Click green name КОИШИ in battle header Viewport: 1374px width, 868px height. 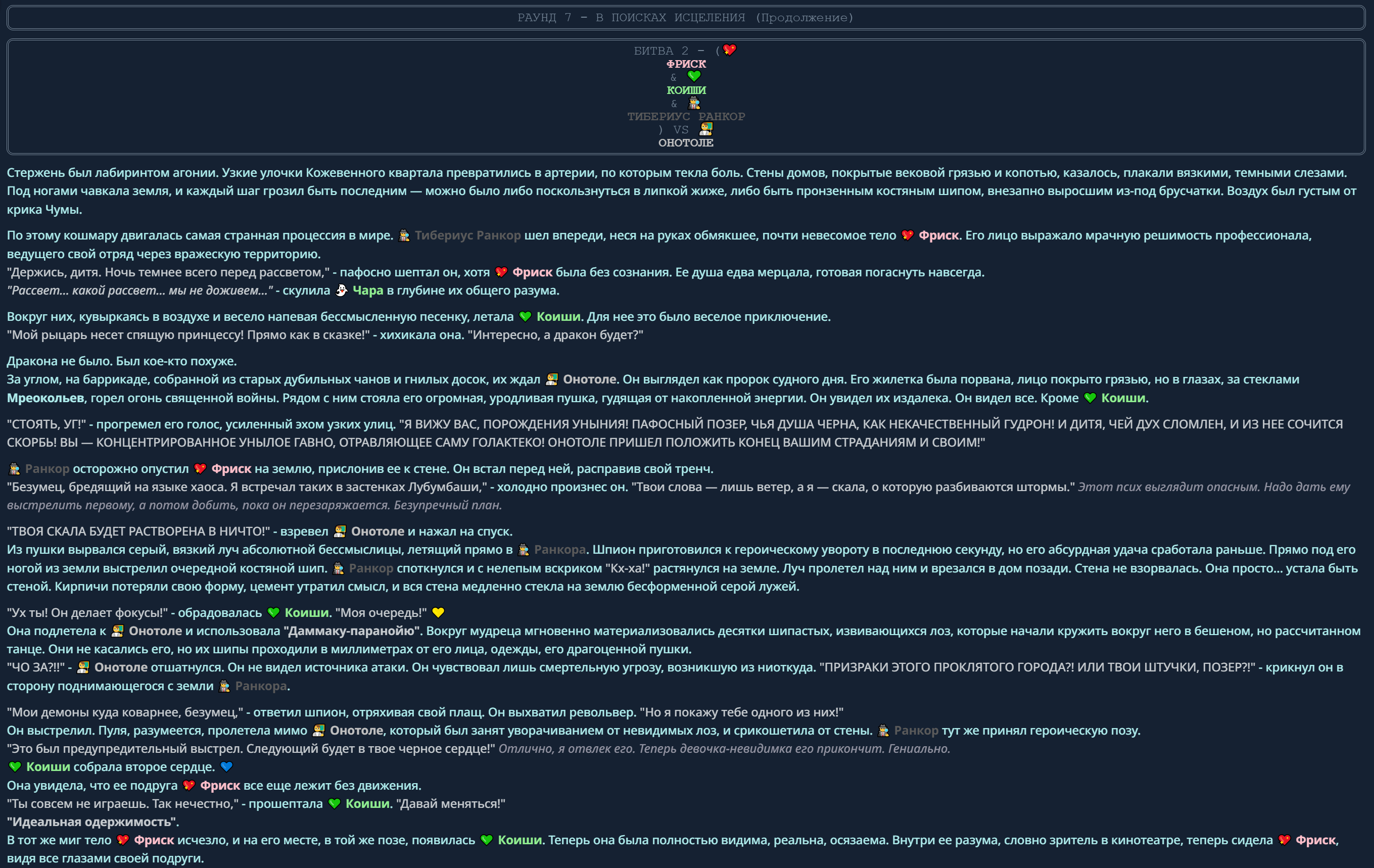(x=686, y=90)
